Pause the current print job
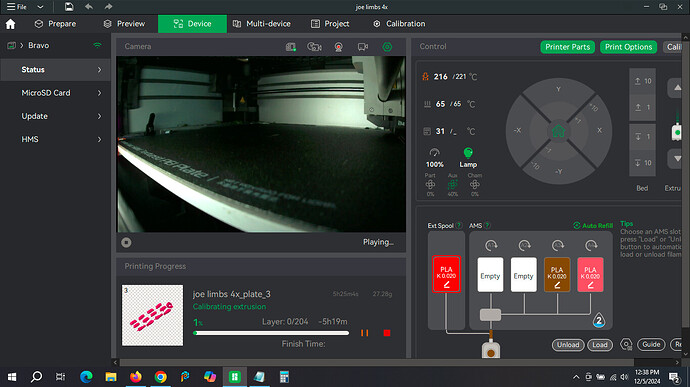The width and height of the screenshot is (690, 387). coord(364,333)
